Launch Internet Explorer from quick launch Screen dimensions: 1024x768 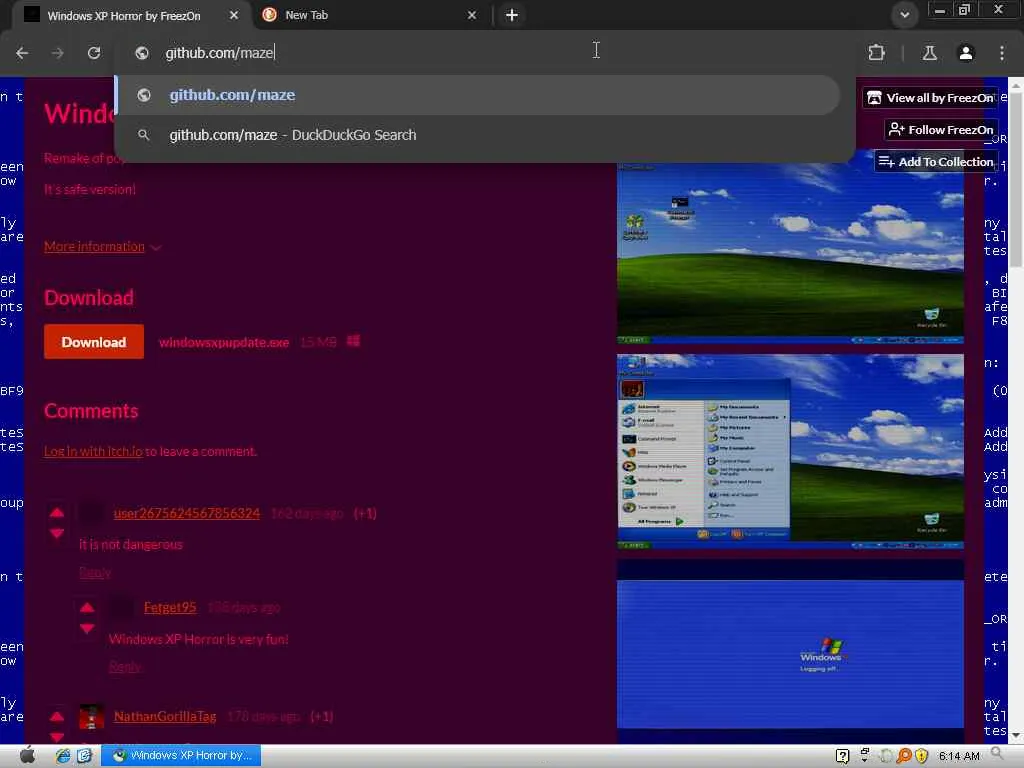[x=63, y=756]
